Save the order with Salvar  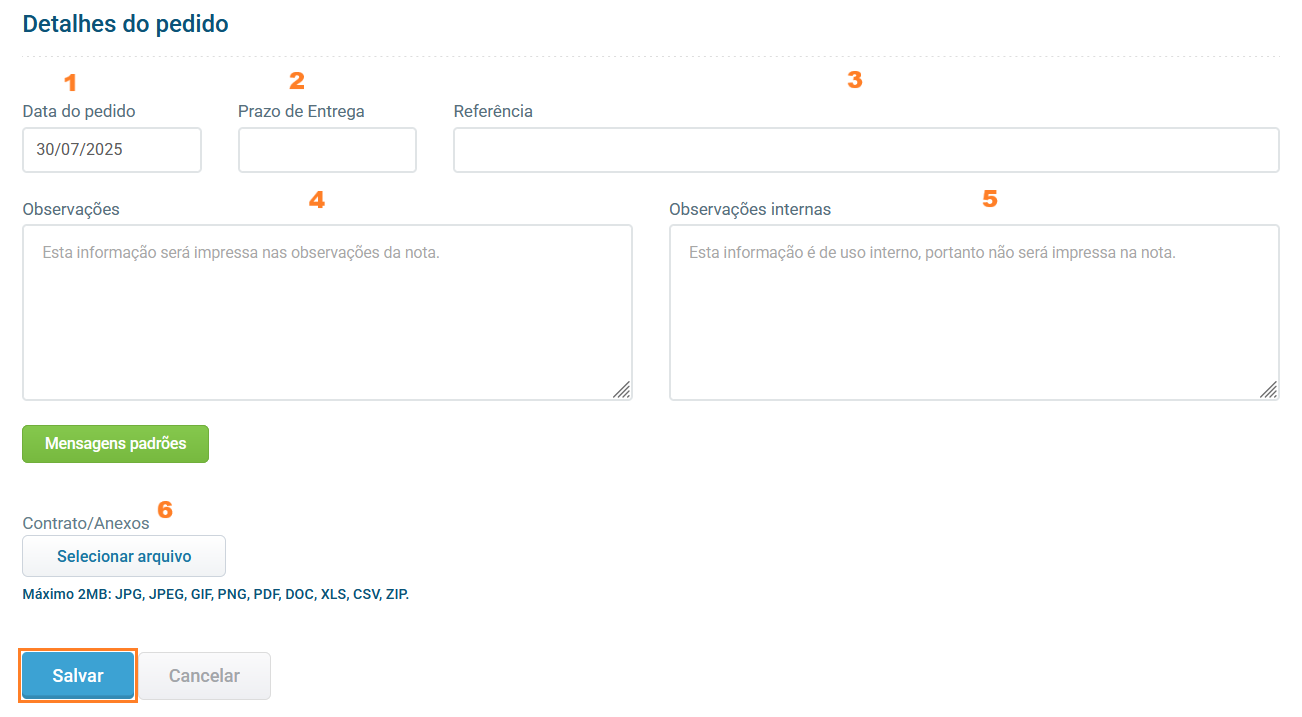click(x=78, y=676)
